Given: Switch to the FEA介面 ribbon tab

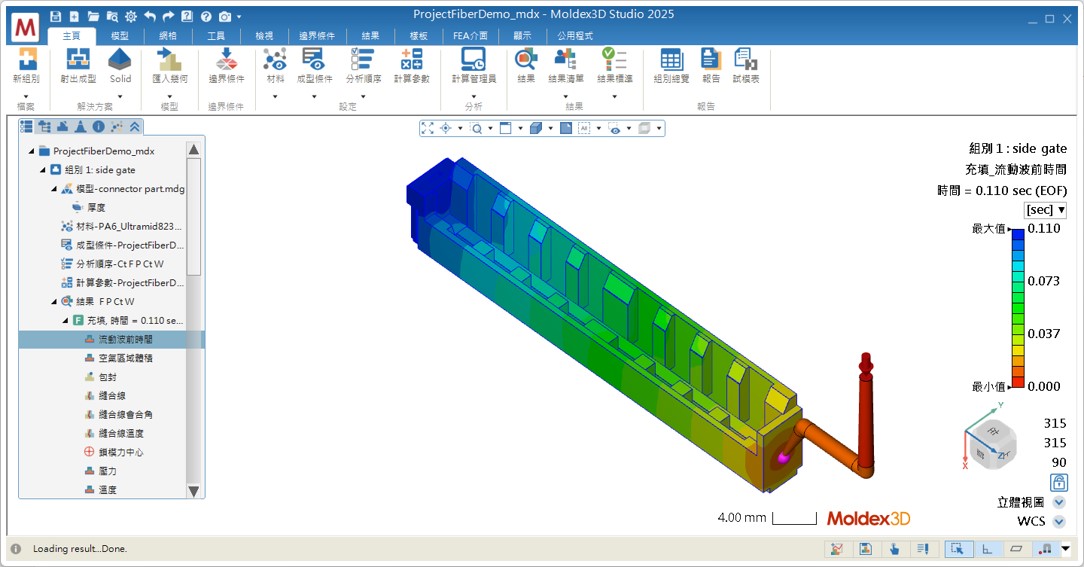Looking at the screenshot, I should point(470,35).
